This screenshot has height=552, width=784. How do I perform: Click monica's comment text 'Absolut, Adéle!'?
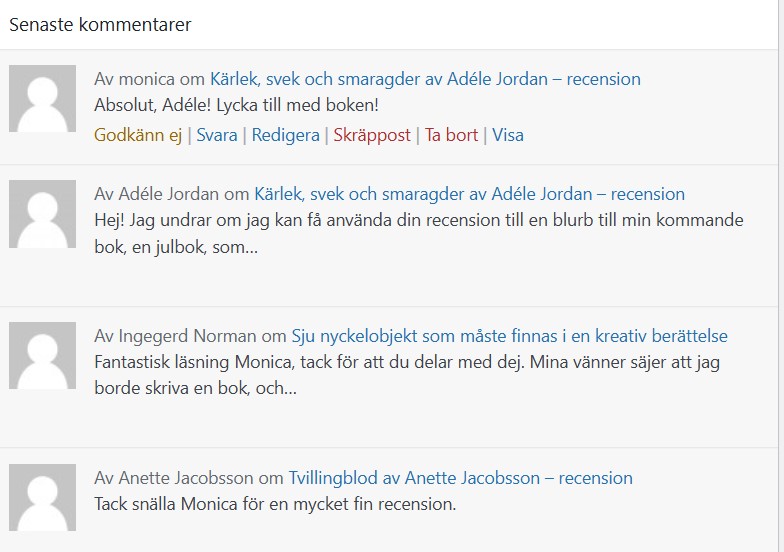152,106
